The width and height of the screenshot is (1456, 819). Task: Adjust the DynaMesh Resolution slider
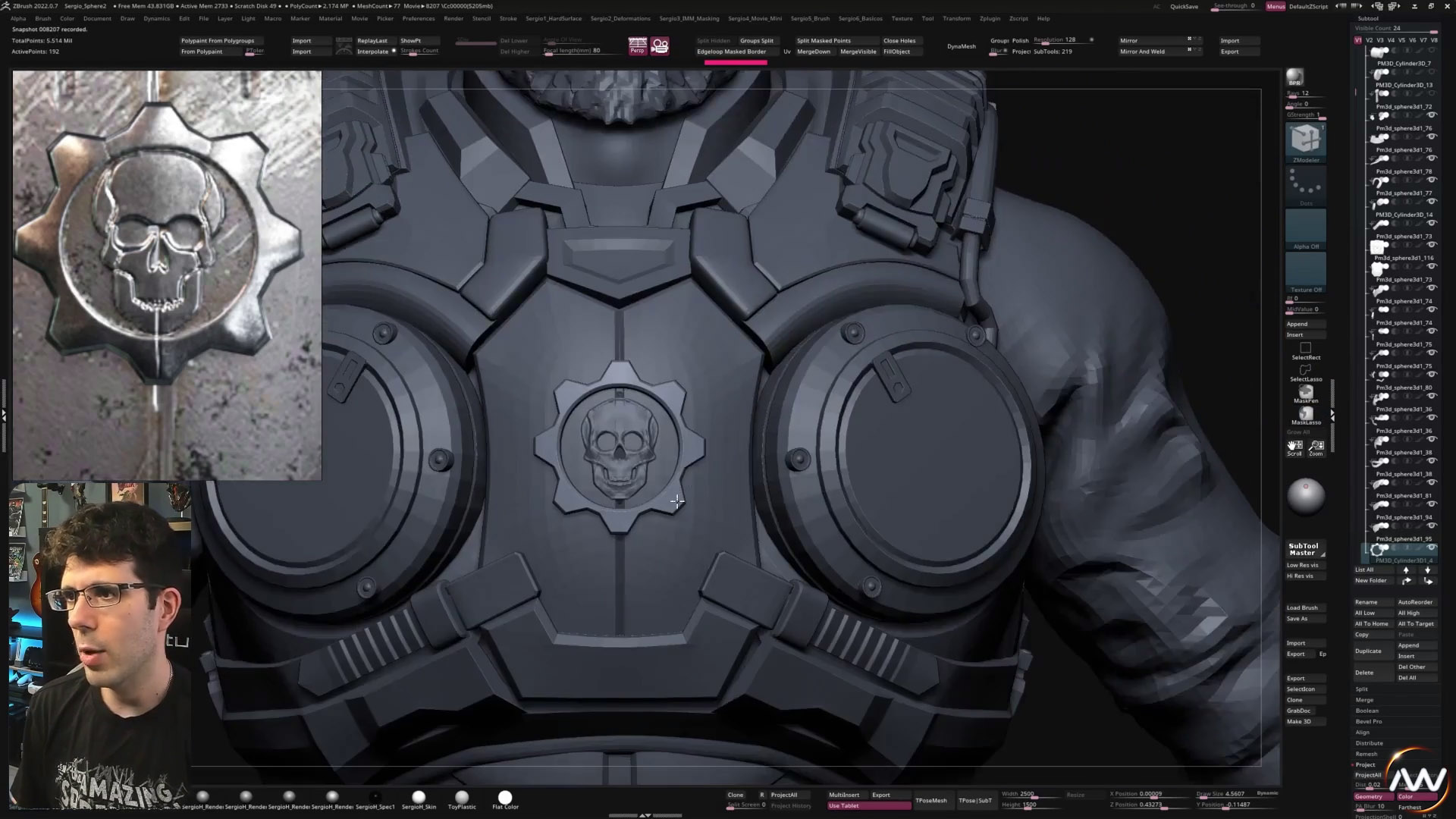1062,40
